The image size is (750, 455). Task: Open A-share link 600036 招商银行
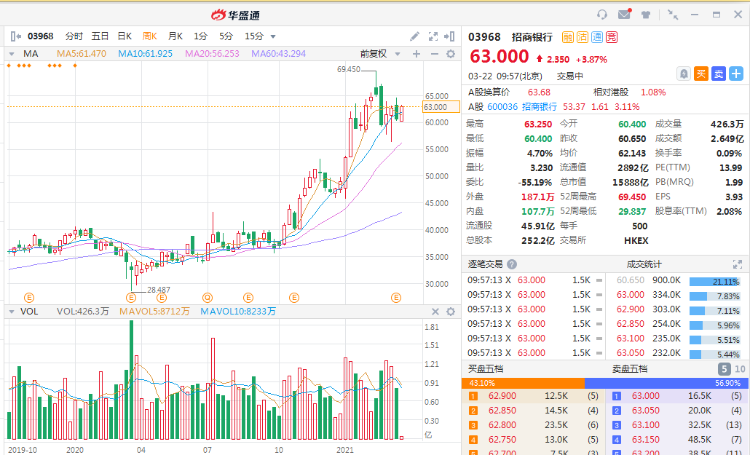tap(523, 106)
